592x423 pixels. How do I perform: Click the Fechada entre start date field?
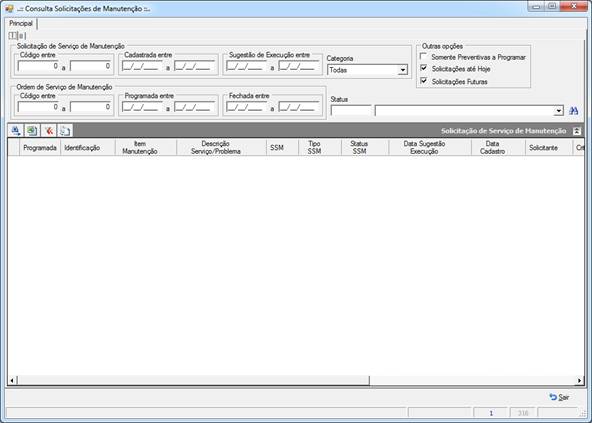[247, 107]
